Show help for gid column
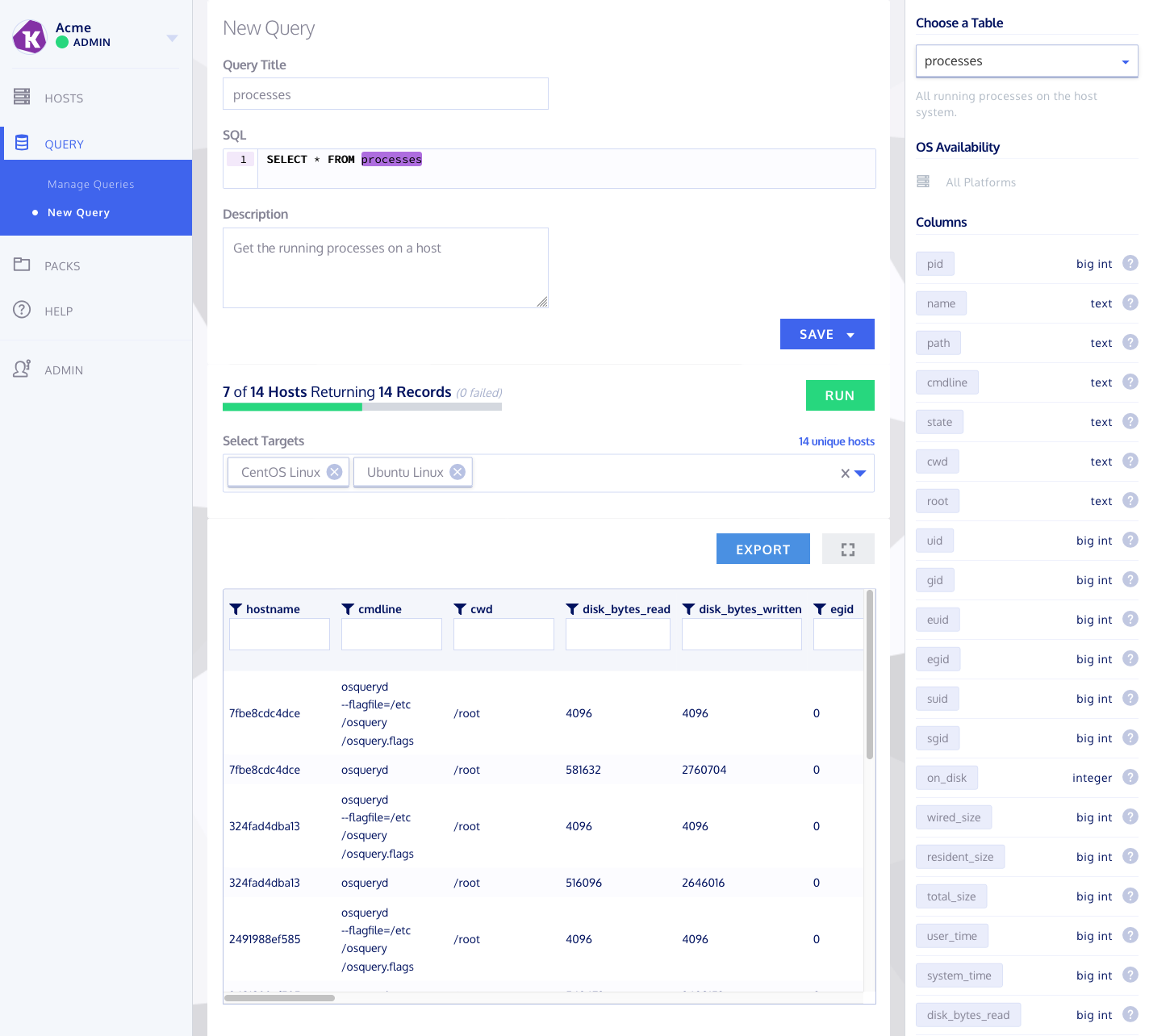1149x1036 pixels. pos(1130,579)
